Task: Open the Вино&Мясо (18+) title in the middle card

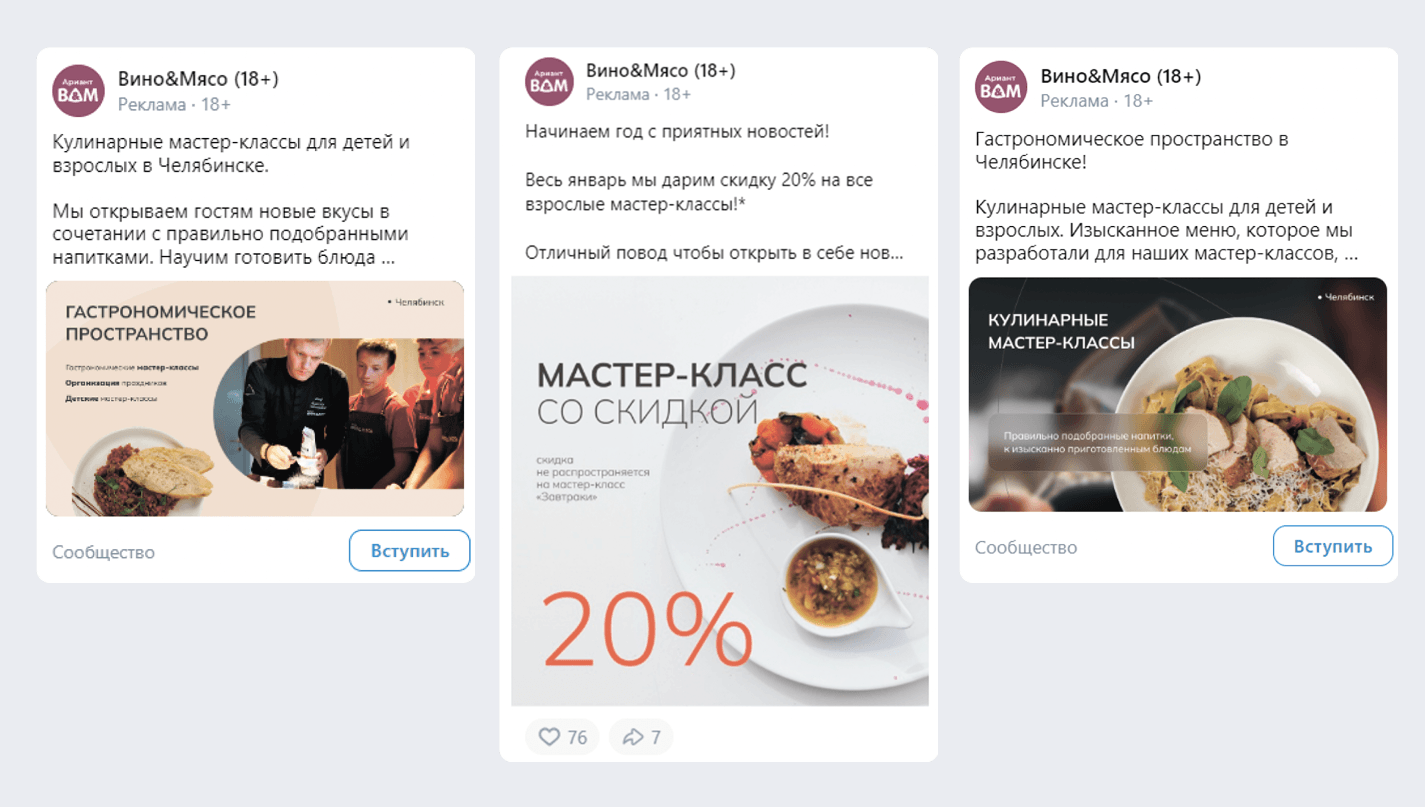Action: coord(661,70)
